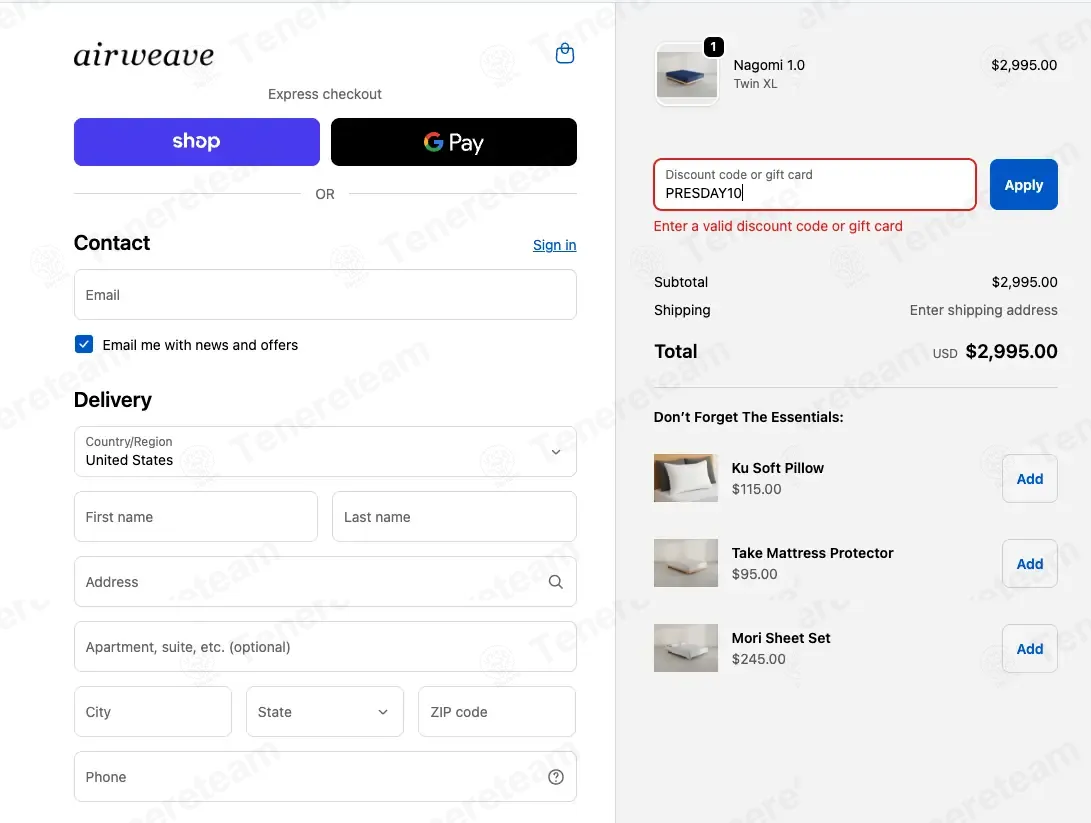This screenshot has width=1091, height=823.
Task: Focus the Email input field
Action: (325, 295)
